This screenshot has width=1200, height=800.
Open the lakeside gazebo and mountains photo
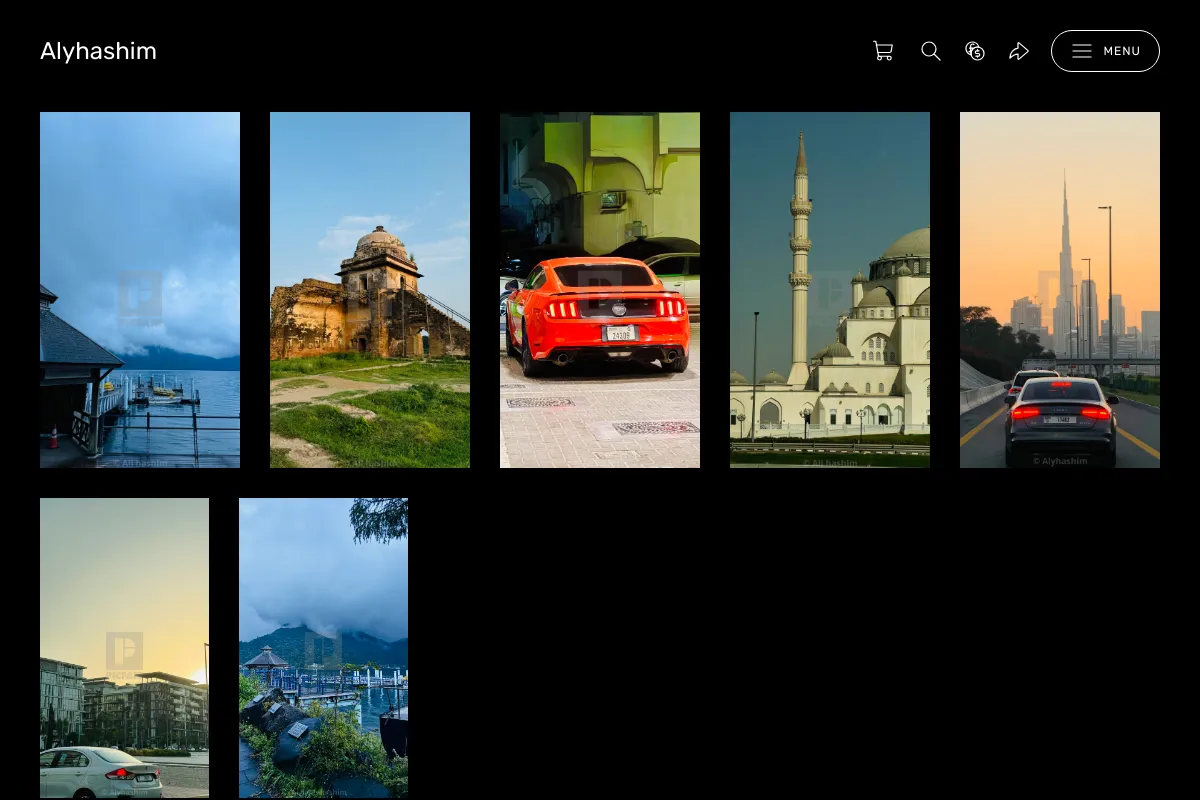pos(323,648)
